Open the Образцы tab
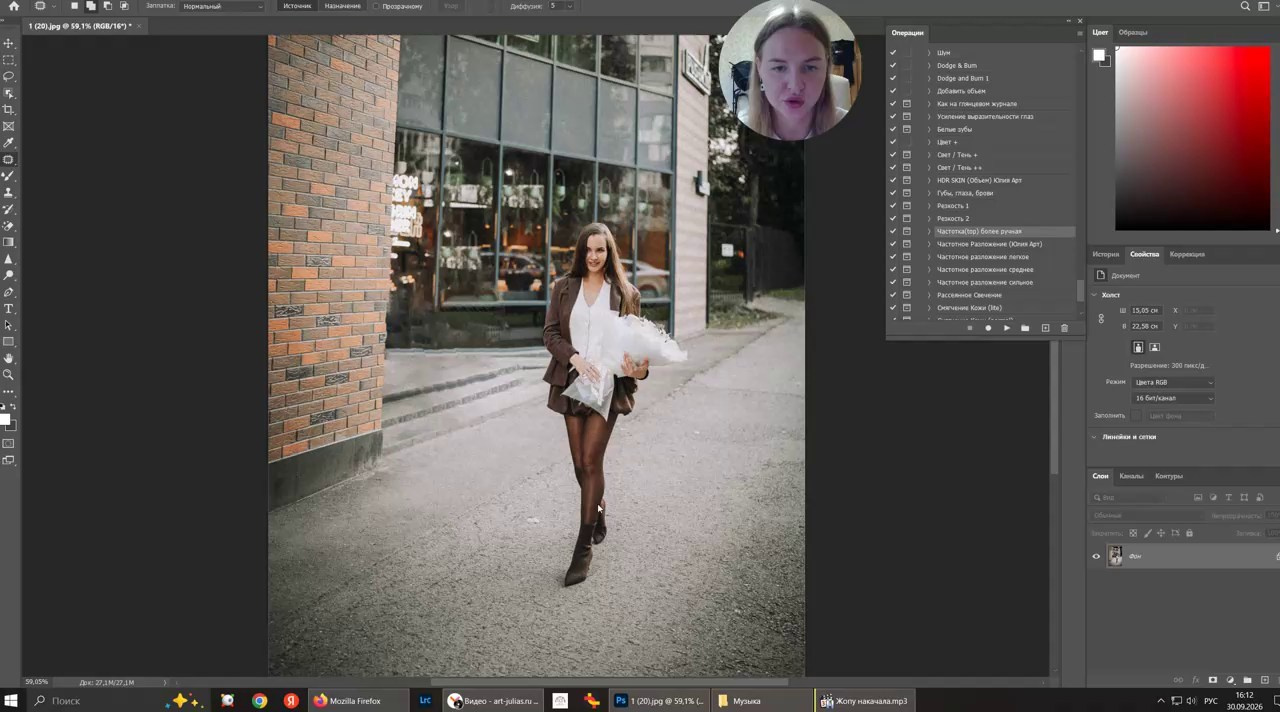The height and width of the screenshot is (712, 1280). point(1133,32)
